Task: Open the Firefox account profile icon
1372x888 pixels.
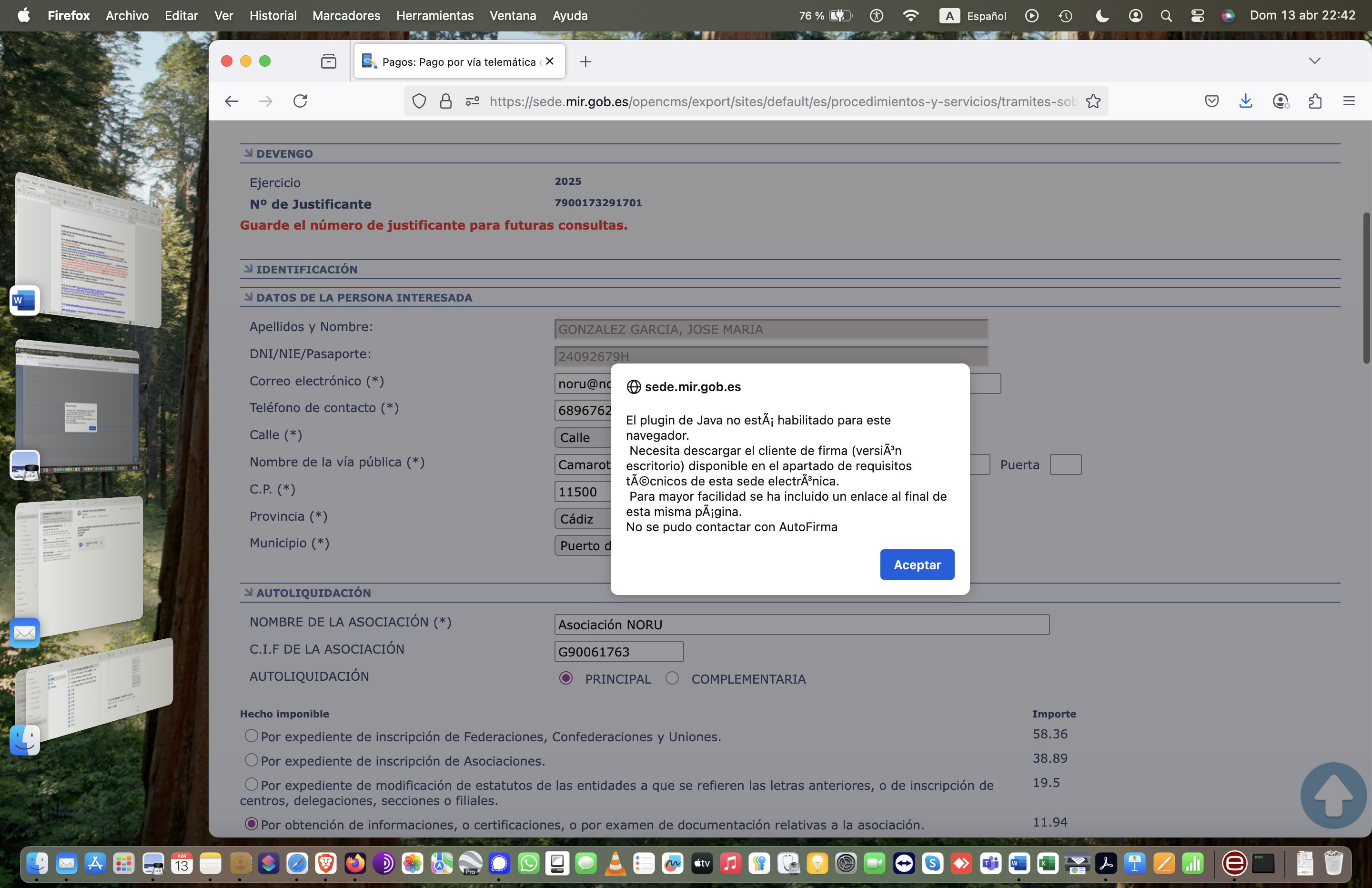Action: 1281,101
